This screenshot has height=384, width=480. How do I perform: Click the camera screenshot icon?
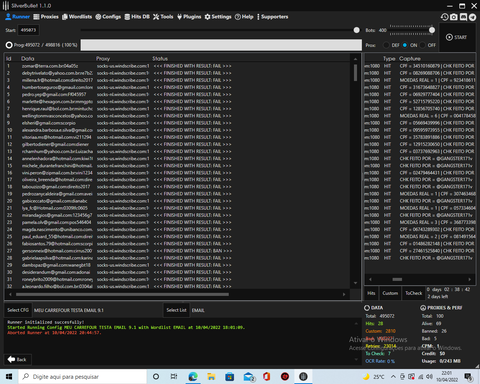(x=454, y=17)
